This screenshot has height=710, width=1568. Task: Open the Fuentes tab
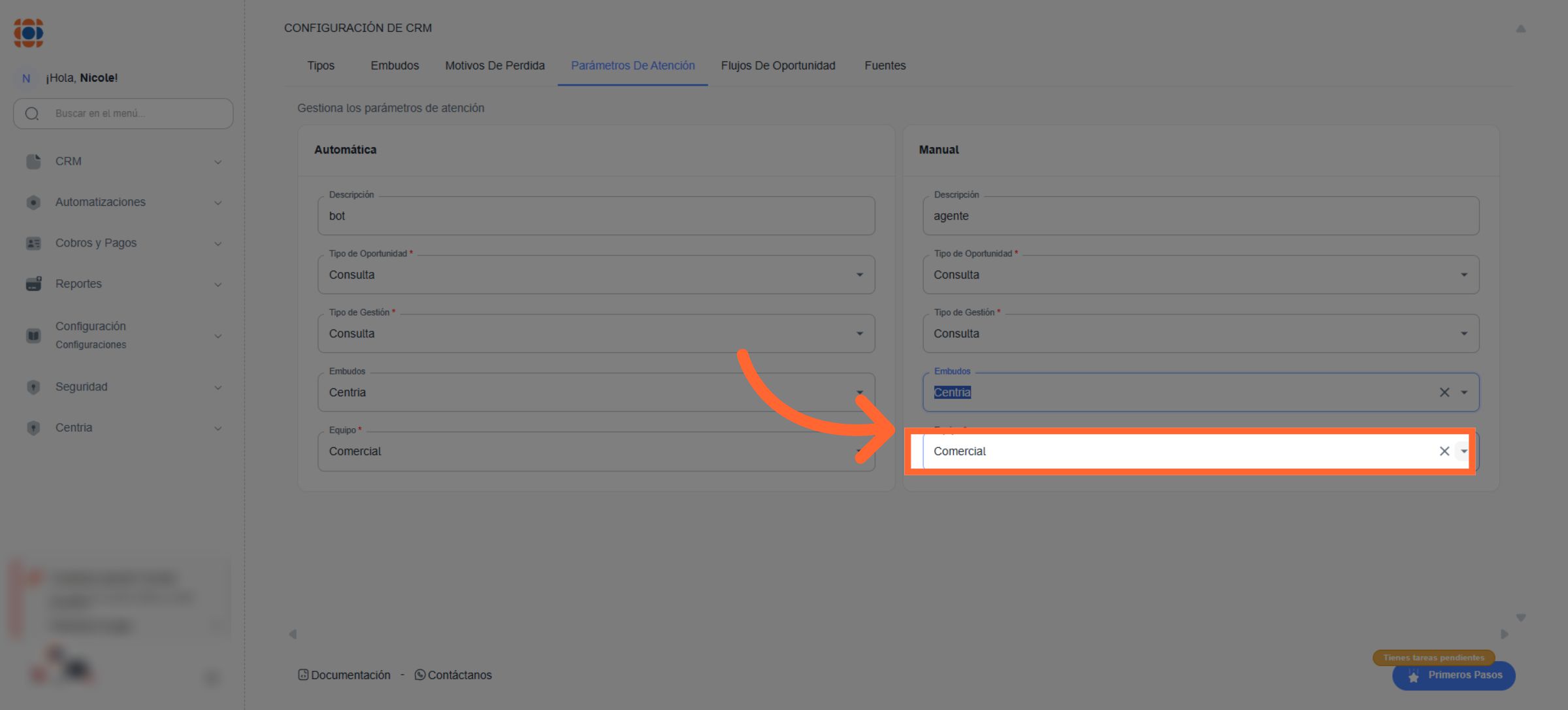tap(885, 65)
